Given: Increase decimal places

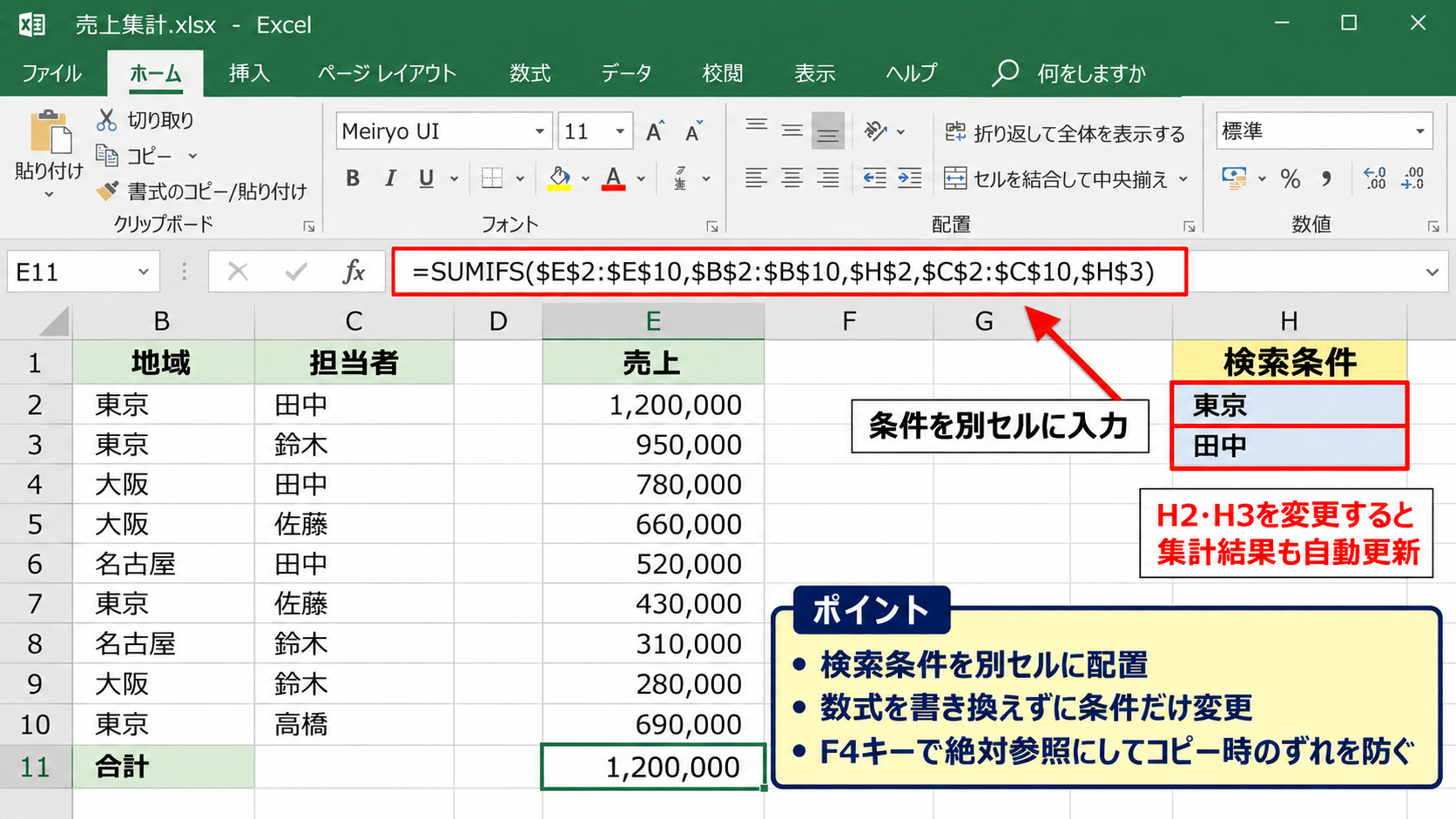Looking at the screenshot, I should coord(1375,178).
